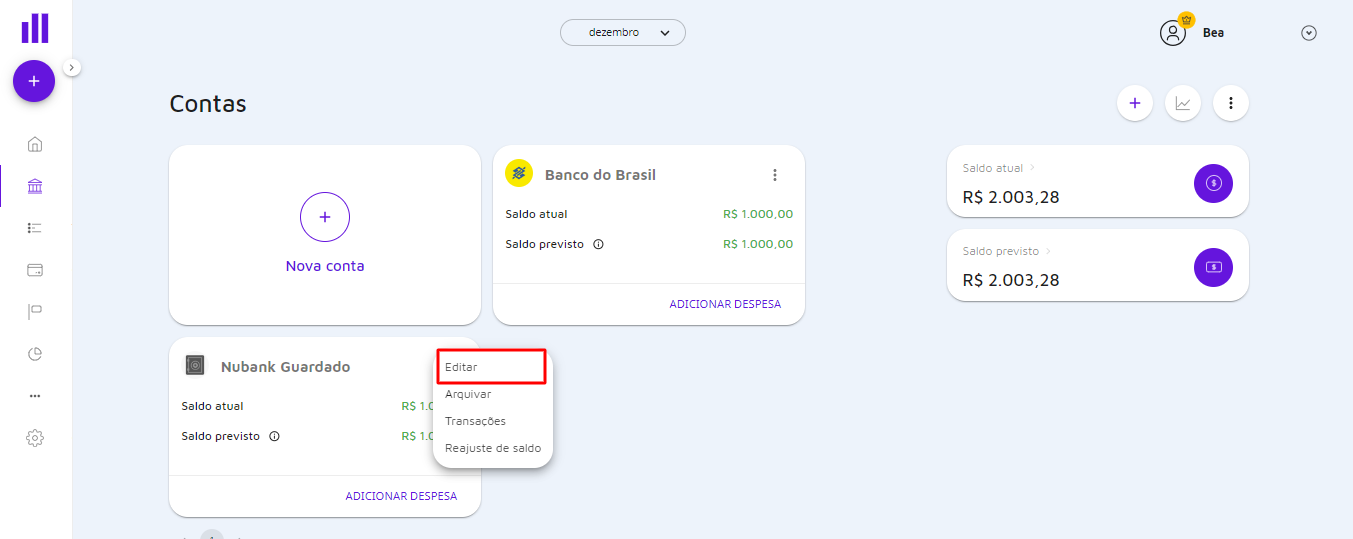The width and height of the screenshot is (1353, 539).
Task: Select Editar in the context menu
Action: pos(492,367)
